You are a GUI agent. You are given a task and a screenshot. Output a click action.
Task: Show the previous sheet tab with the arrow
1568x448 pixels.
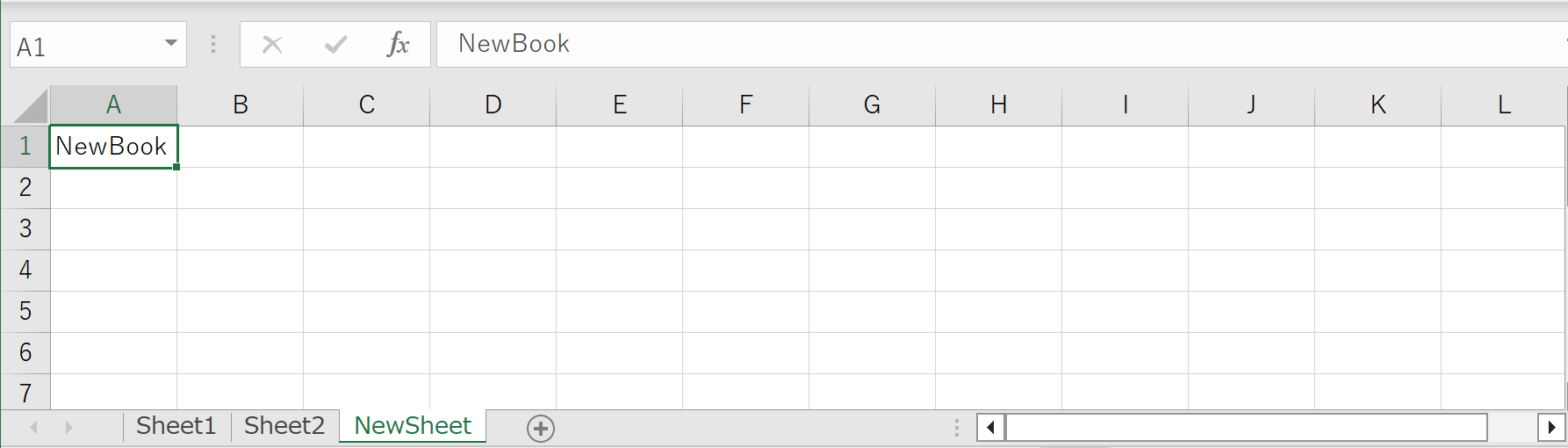tap(34, 428)
